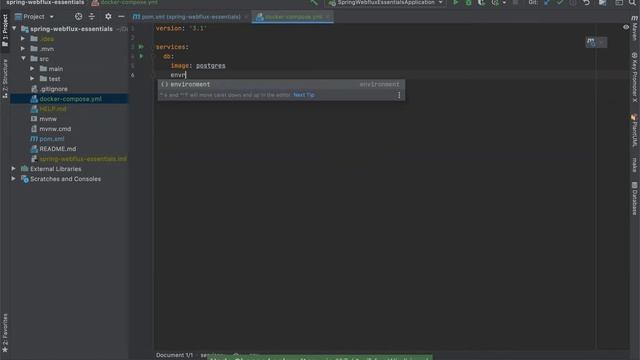Open the completion popup three-dots options

399,95
